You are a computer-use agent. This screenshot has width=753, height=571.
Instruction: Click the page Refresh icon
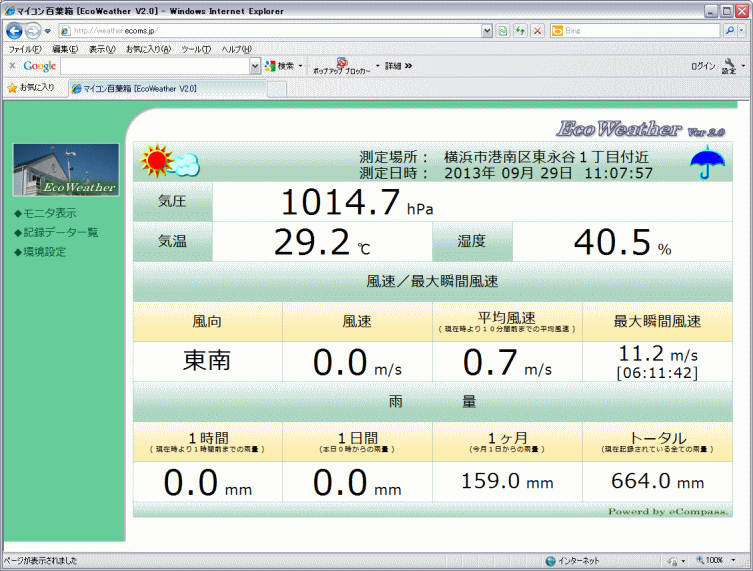point(520,30)
